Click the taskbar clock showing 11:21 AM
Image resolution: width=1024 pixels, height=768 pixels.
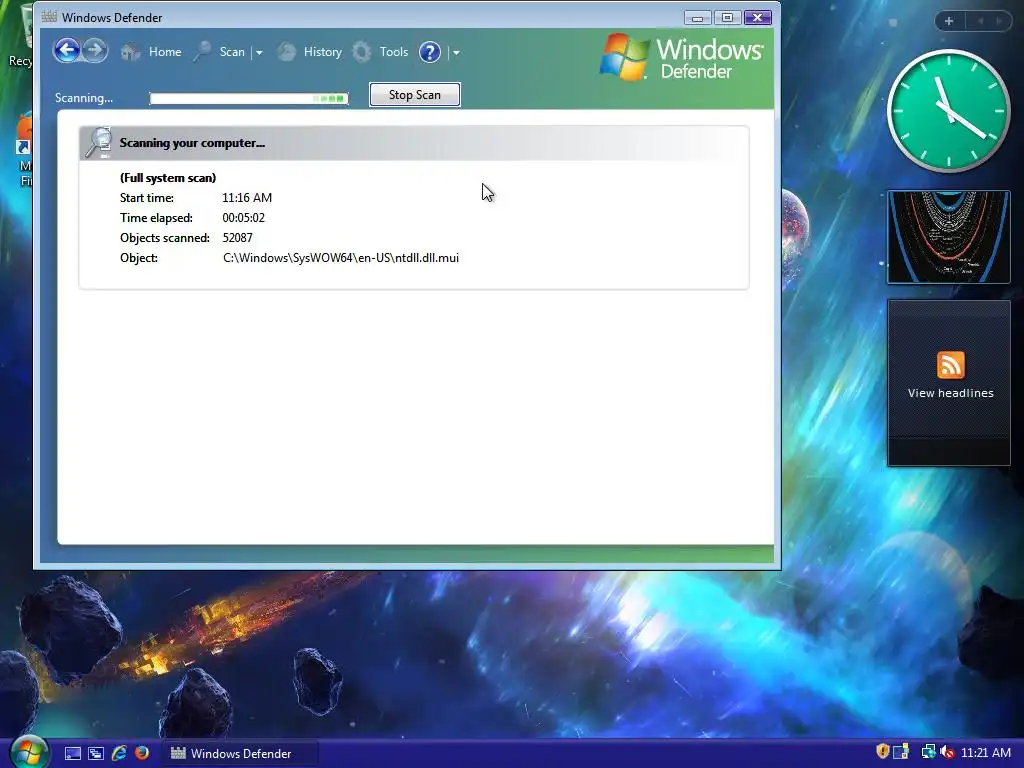click(x=985, y=753)
